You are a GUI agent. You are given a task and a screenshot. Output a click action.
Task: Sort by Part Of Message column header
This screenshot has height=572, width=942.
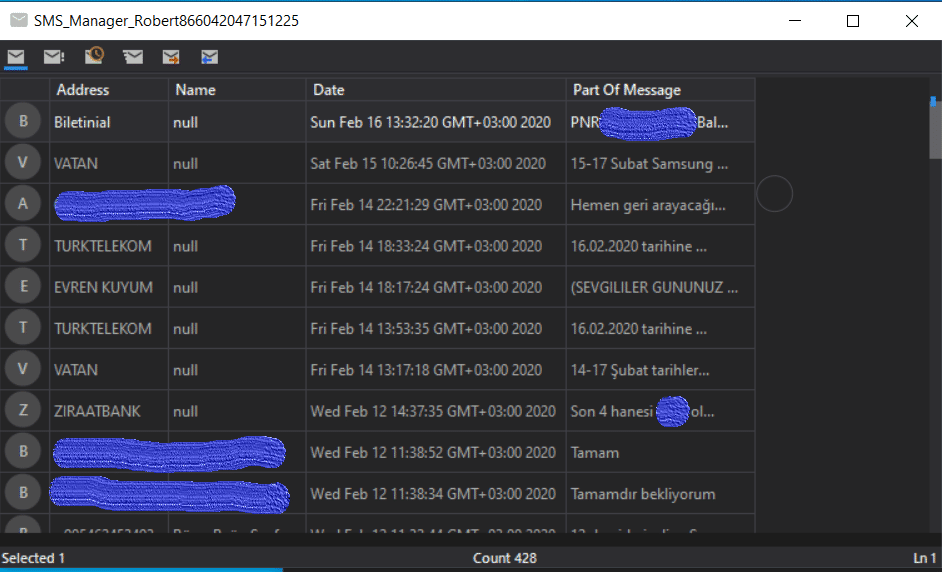pyautogui.click(x=660, y=90)
